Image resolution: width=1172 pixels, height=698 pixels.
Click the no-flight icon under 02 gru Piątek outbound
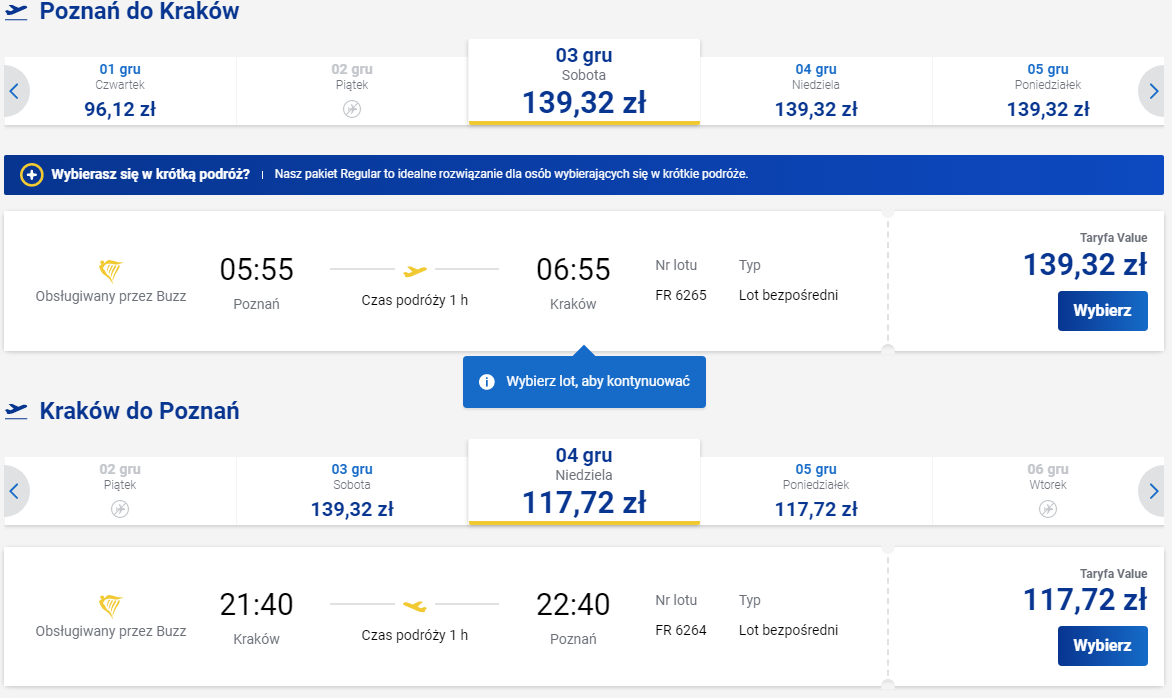click(x=352, y=109)
